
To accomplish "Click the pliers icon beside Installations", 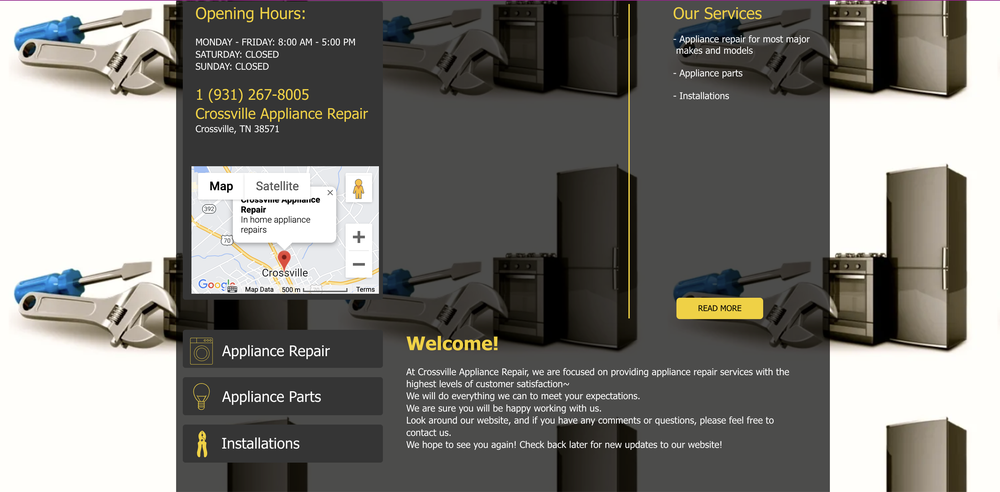I will [202, 444].
